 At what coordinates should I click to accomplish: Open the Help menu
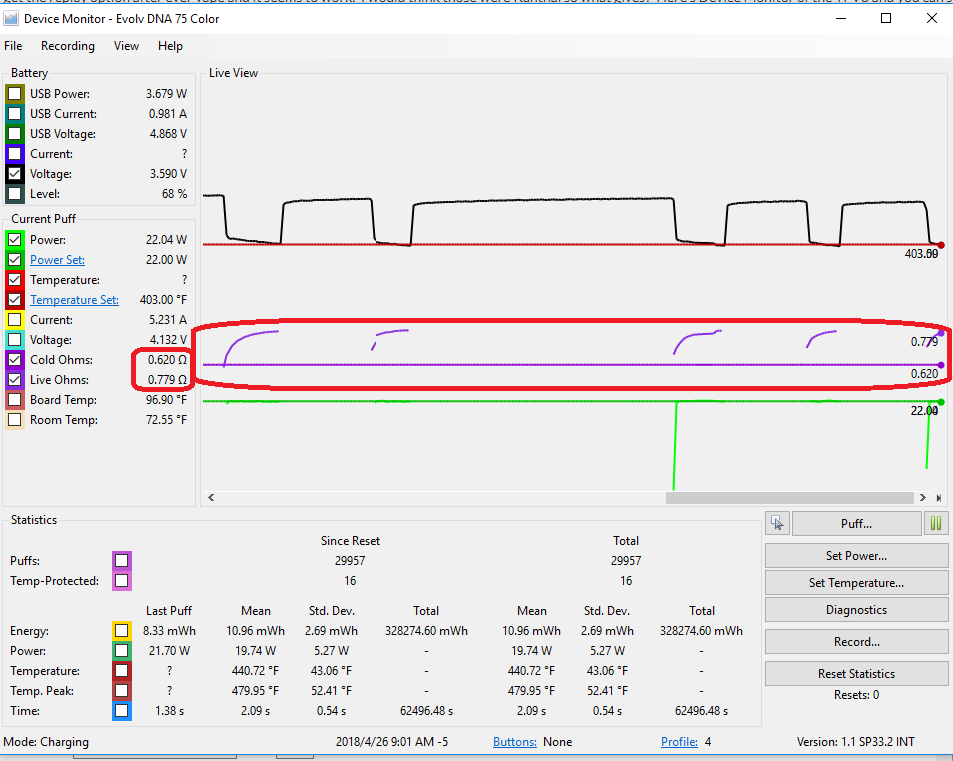click(x=170, y=46)
